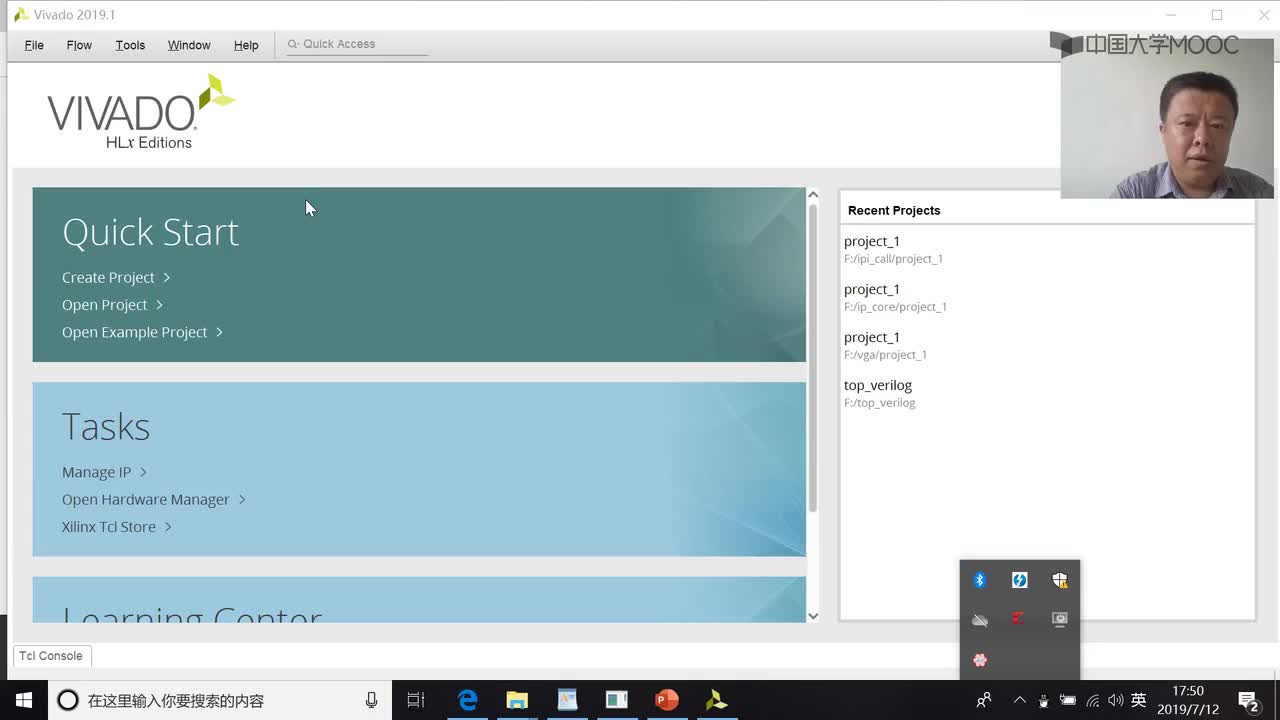Click the Create Project link

tap(108, 277)
